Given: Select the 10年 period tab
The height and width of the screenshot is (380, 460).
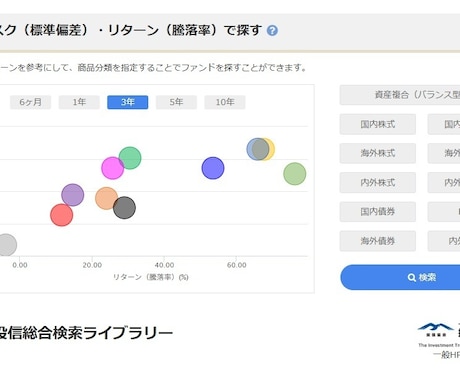Looking at the screenshot, I should coord(225,102).
